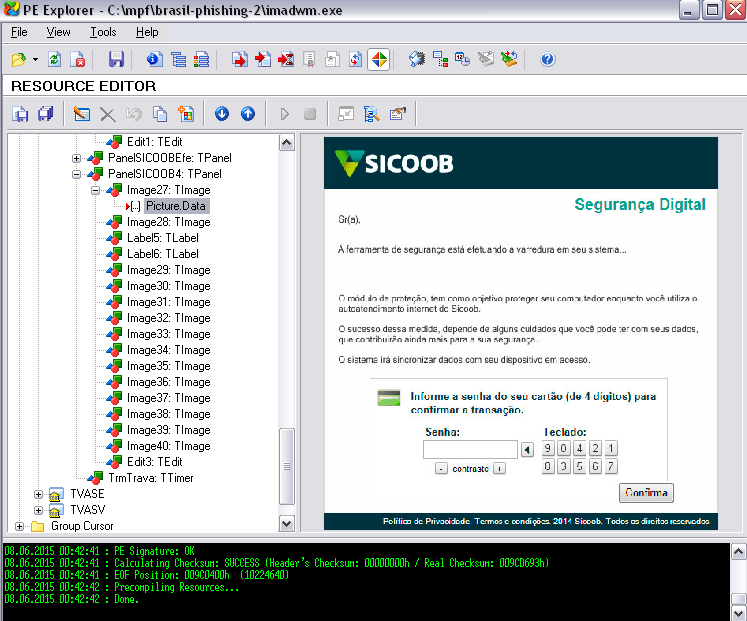747x621 pixels.
Task: Open the headers info icon
Action: 154,60
